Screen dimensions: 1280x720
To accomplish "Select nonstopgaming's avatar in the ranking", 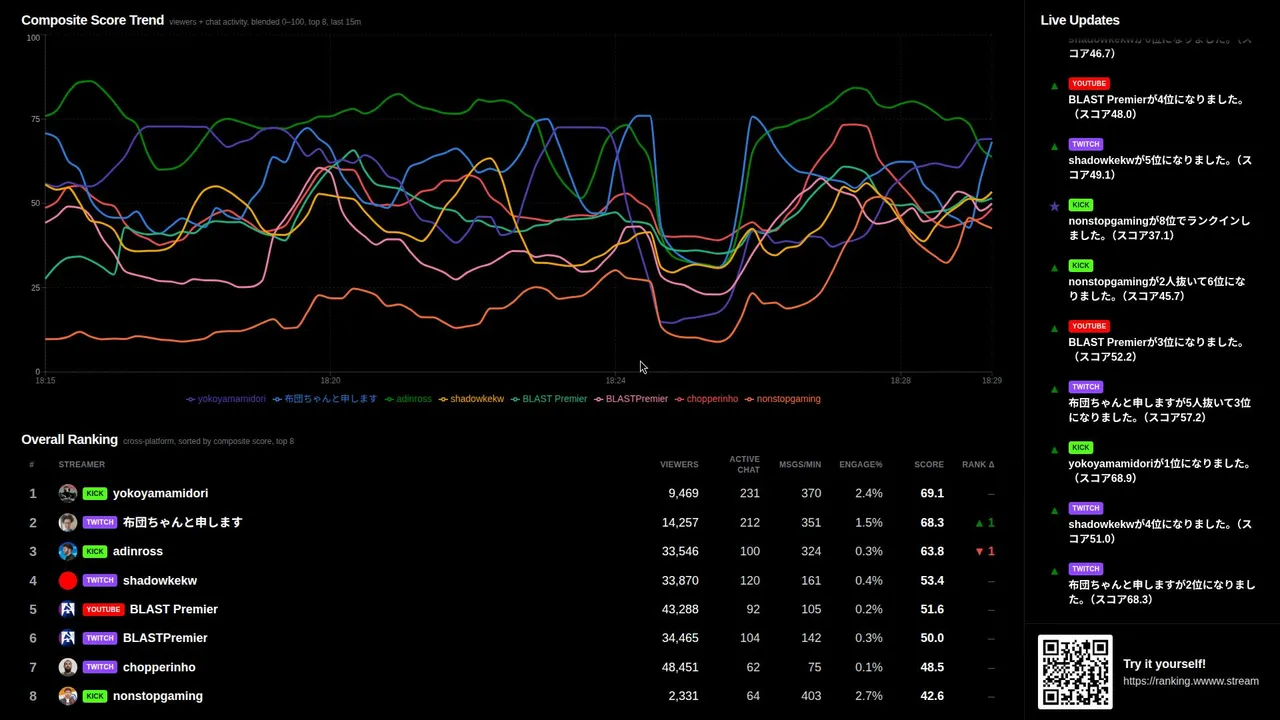I will point(68,696).
